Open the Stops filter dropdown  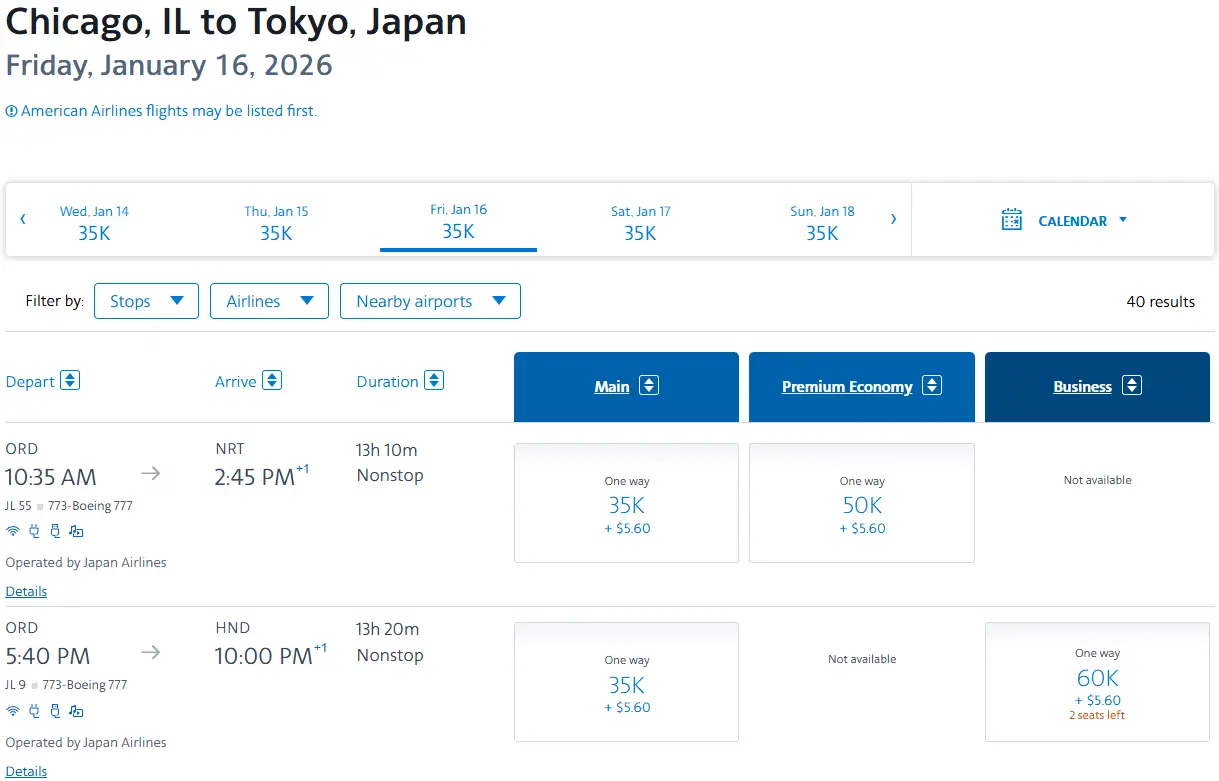(x=146, y=301)
